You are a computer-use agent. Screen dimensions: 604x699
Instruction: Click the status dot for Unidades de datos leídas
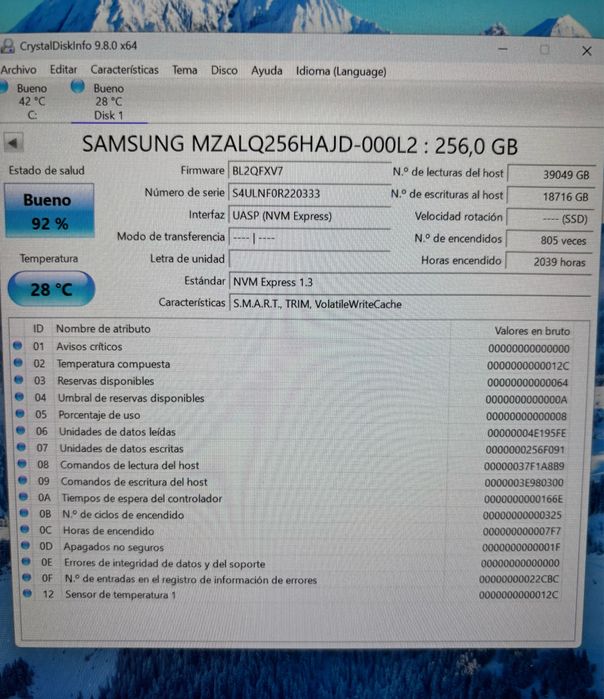point(21,430)
